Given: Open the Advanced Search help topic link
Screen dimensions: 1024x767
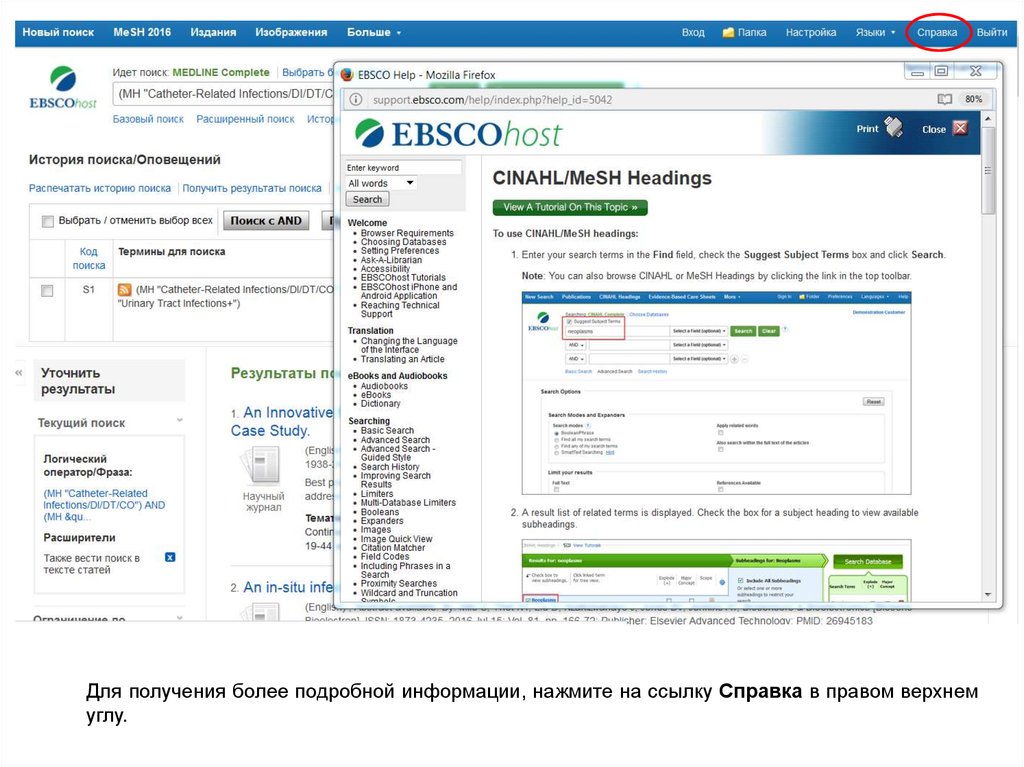Looking at the screenshot, I should tap(395, 440).
